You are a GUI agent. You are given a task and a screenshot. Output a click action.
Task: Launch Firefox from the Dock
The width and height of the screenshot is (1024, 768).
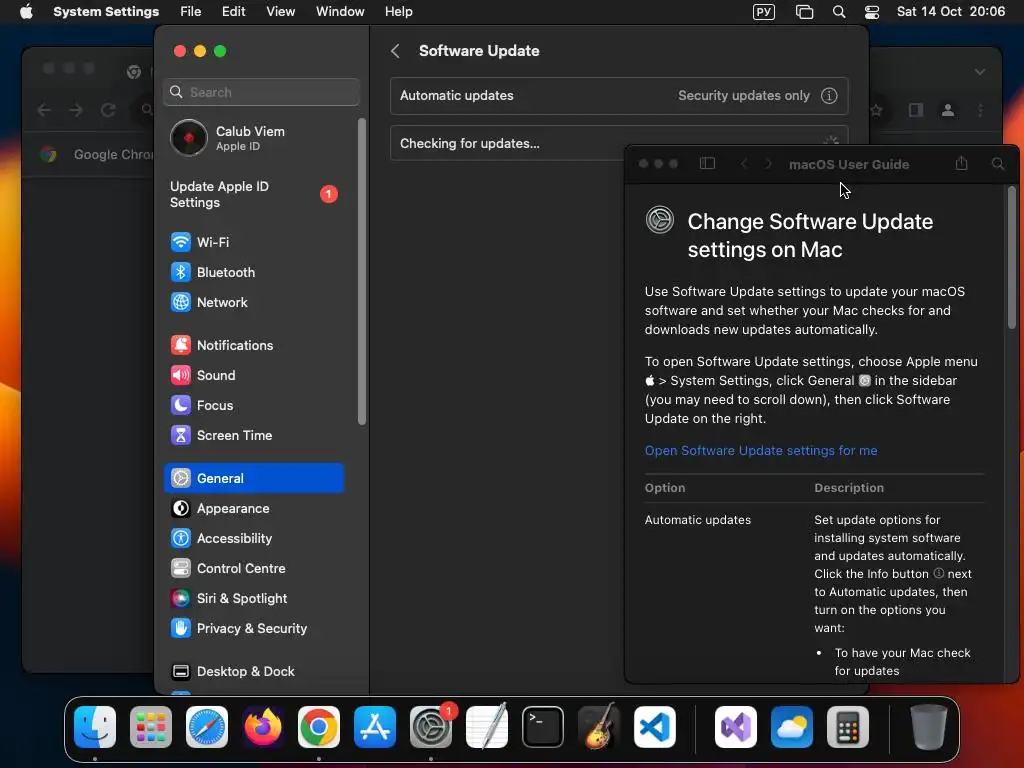(x=263, y=727)
